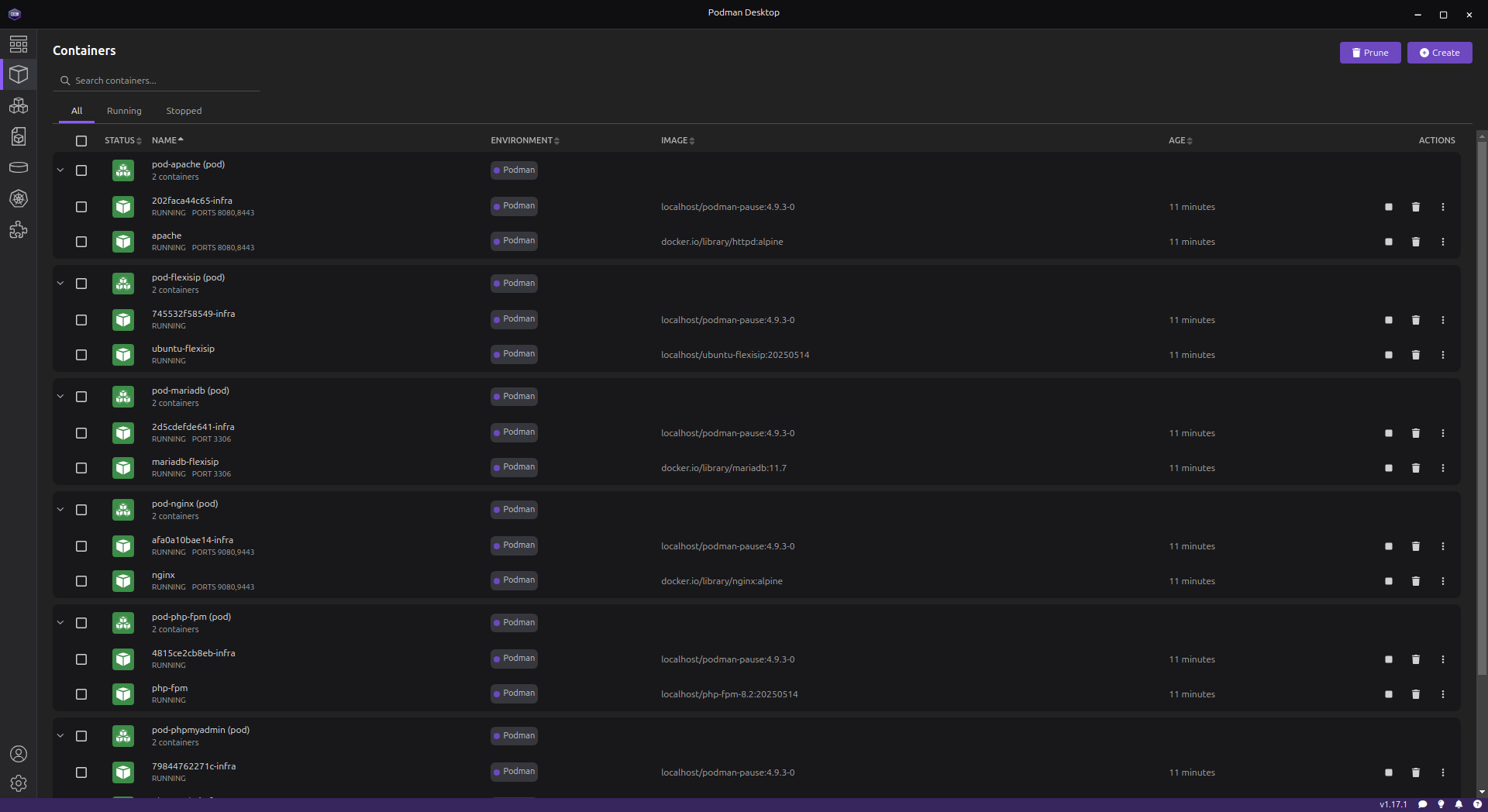Check the mariadb-flexisip container checkbox
This screenshot has width=1488, height=812.
(81, 468)
